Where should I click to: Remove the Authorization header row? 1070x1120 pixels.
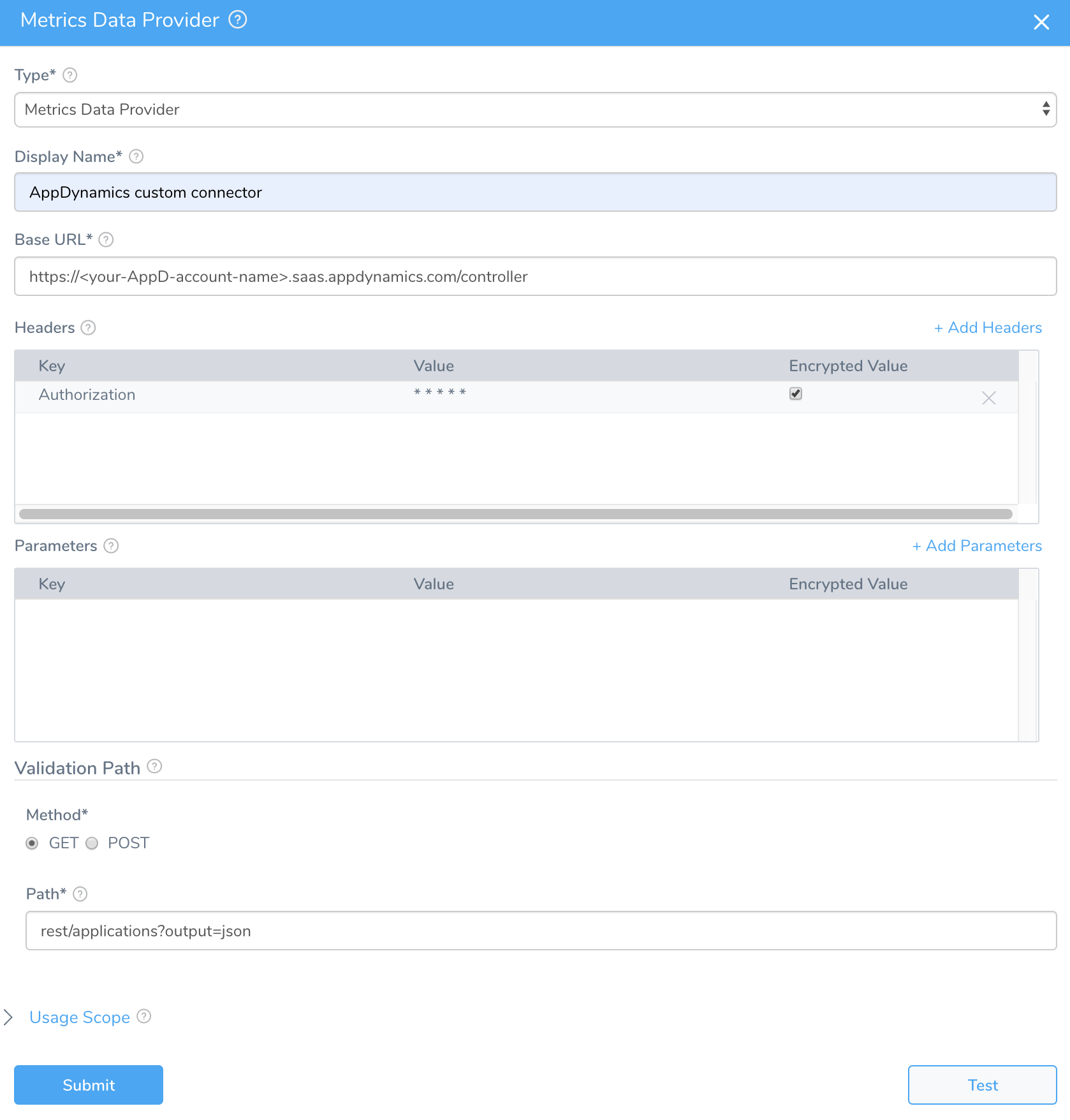[x=989, y=398]
